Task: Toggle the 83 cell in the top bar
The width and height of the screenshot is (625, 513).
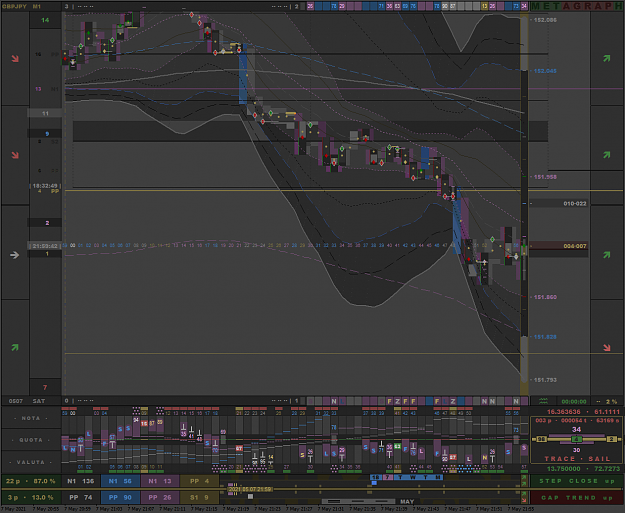Action: tap(397, 6)
